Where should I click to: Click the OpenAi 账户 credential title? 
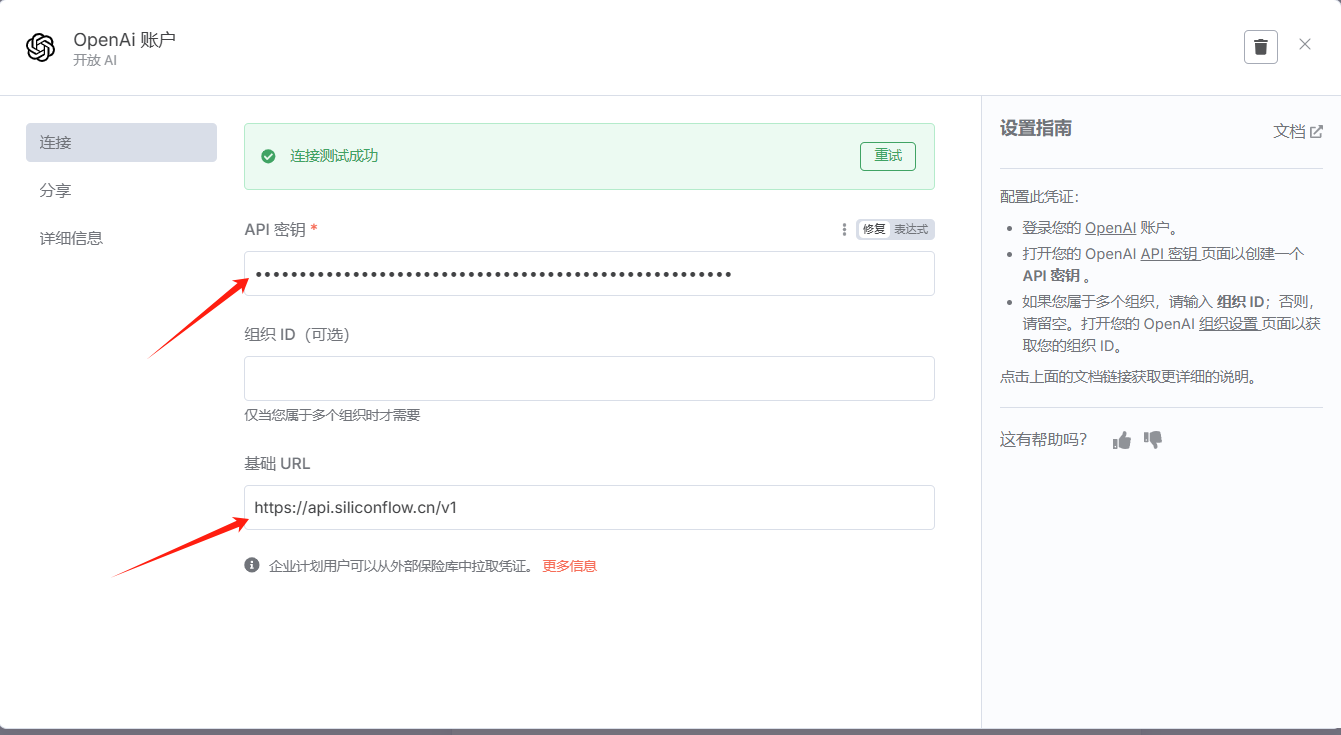(124, 40)
